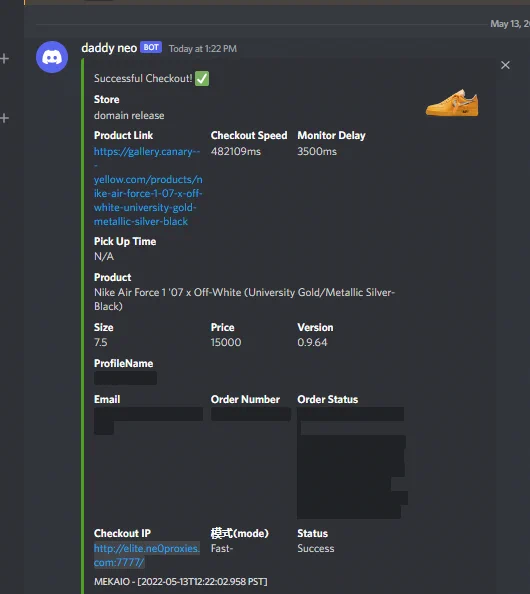Click the 'Order Number' field label

pyautogui.click(x=245, y=399)
